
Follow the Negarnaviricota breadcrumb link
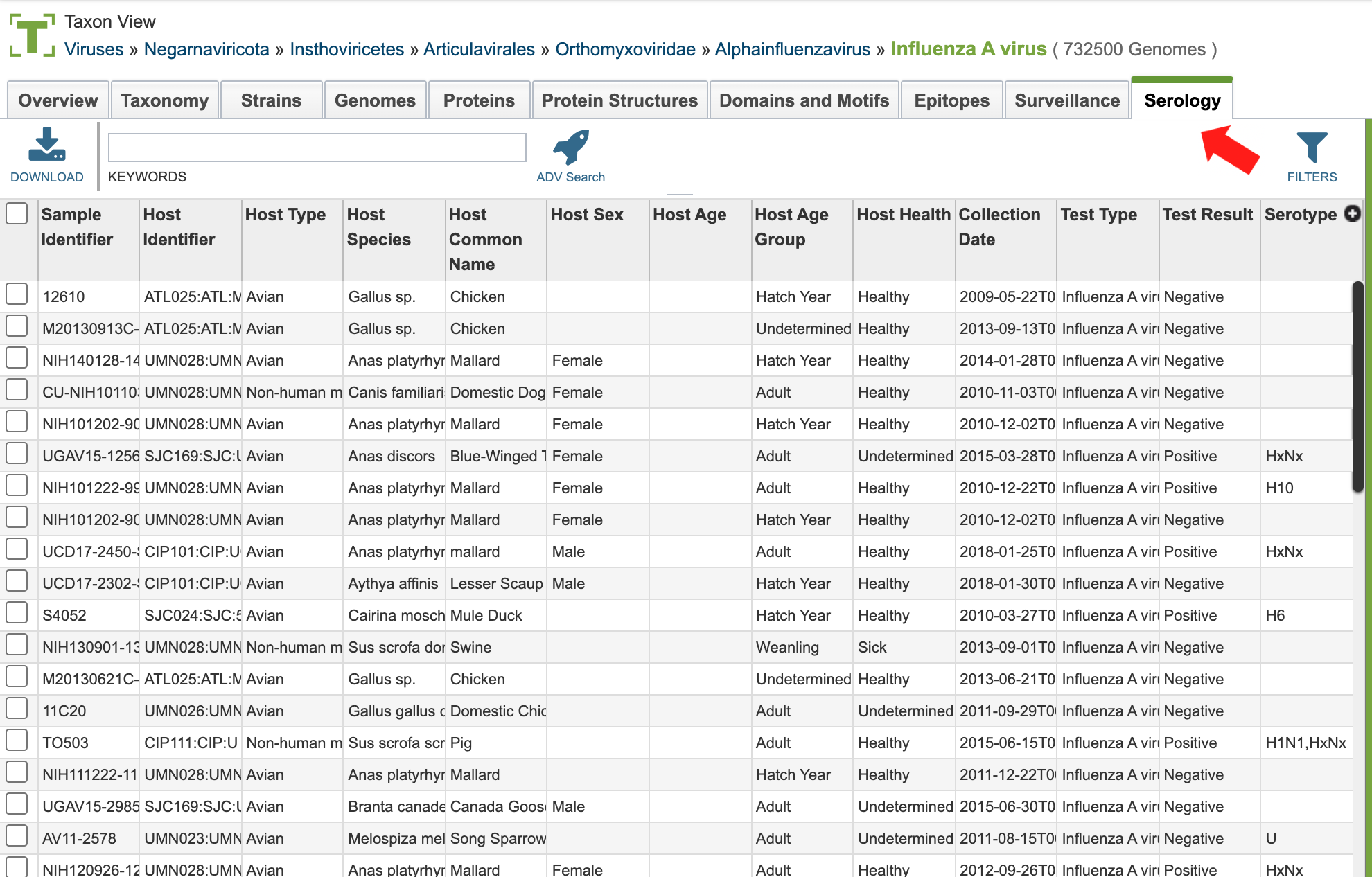coord(206,49)
